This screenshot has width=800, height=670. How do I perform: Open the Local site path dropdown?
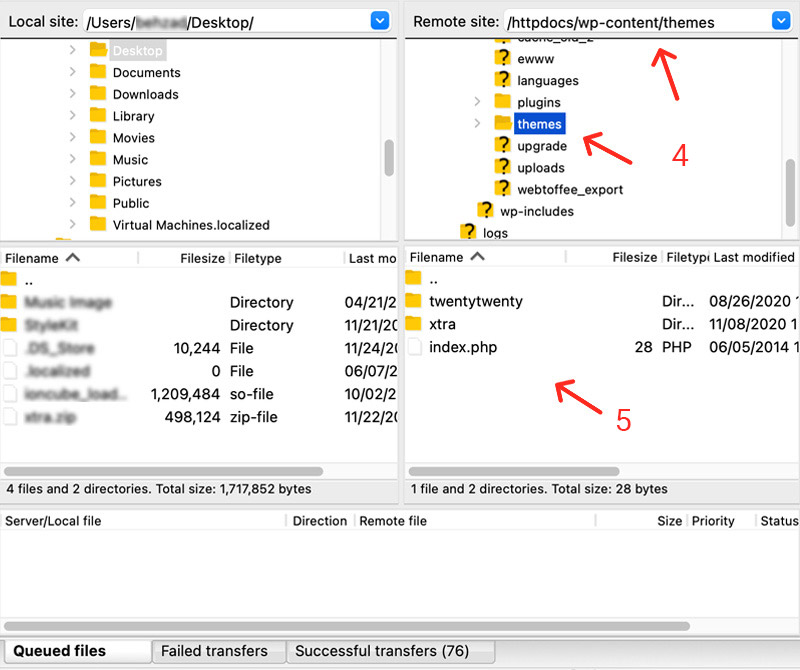[x=380, y=20]
